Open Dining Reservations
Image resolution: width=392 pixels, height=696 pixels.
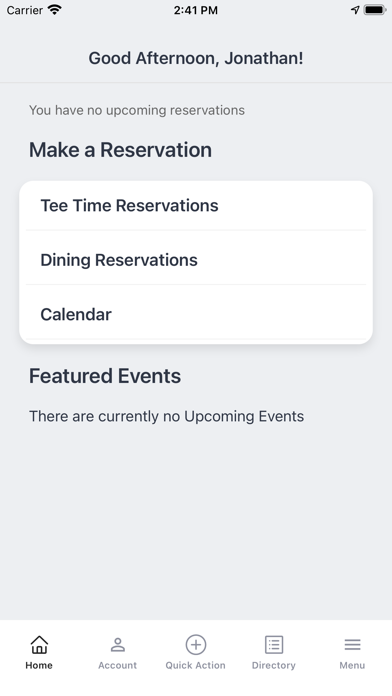tap(196, 260)
